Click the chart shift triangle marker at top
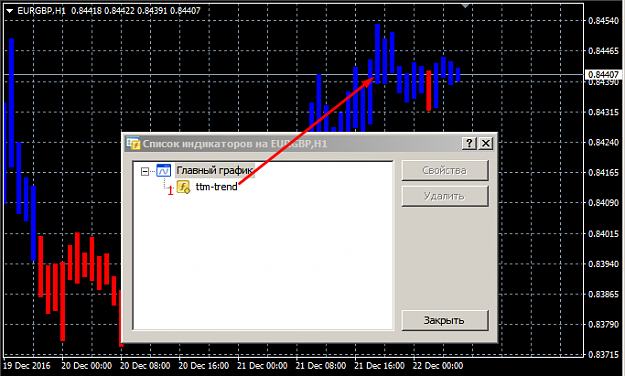 tap(465, 5)
